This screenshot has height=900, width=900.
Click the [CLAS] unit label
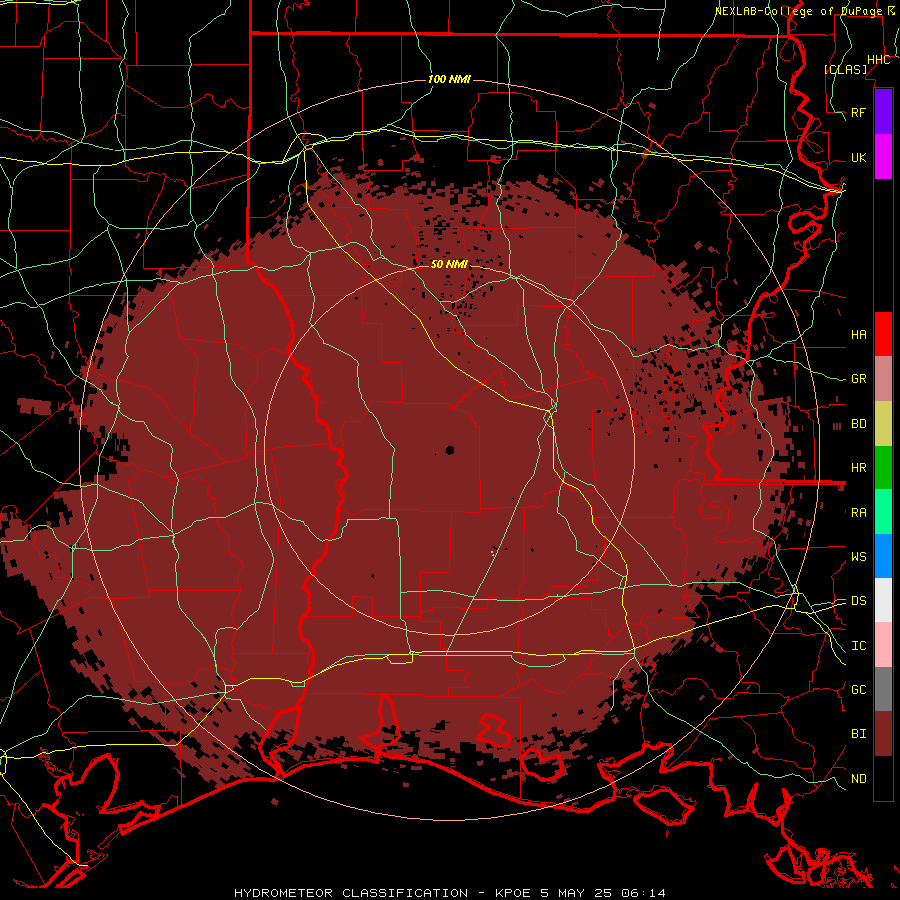845,70
